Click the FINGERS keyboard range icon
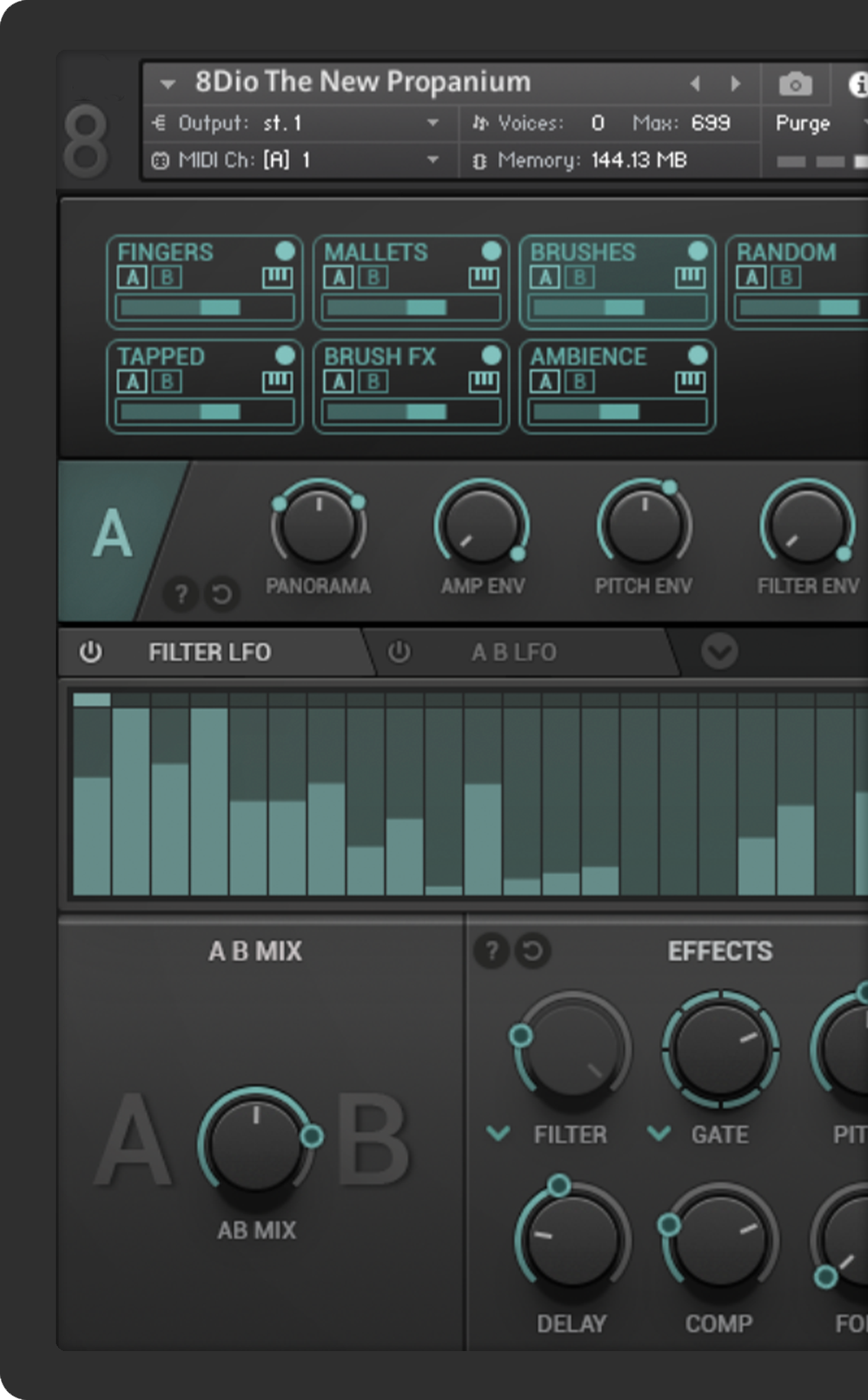 point(277,277)
